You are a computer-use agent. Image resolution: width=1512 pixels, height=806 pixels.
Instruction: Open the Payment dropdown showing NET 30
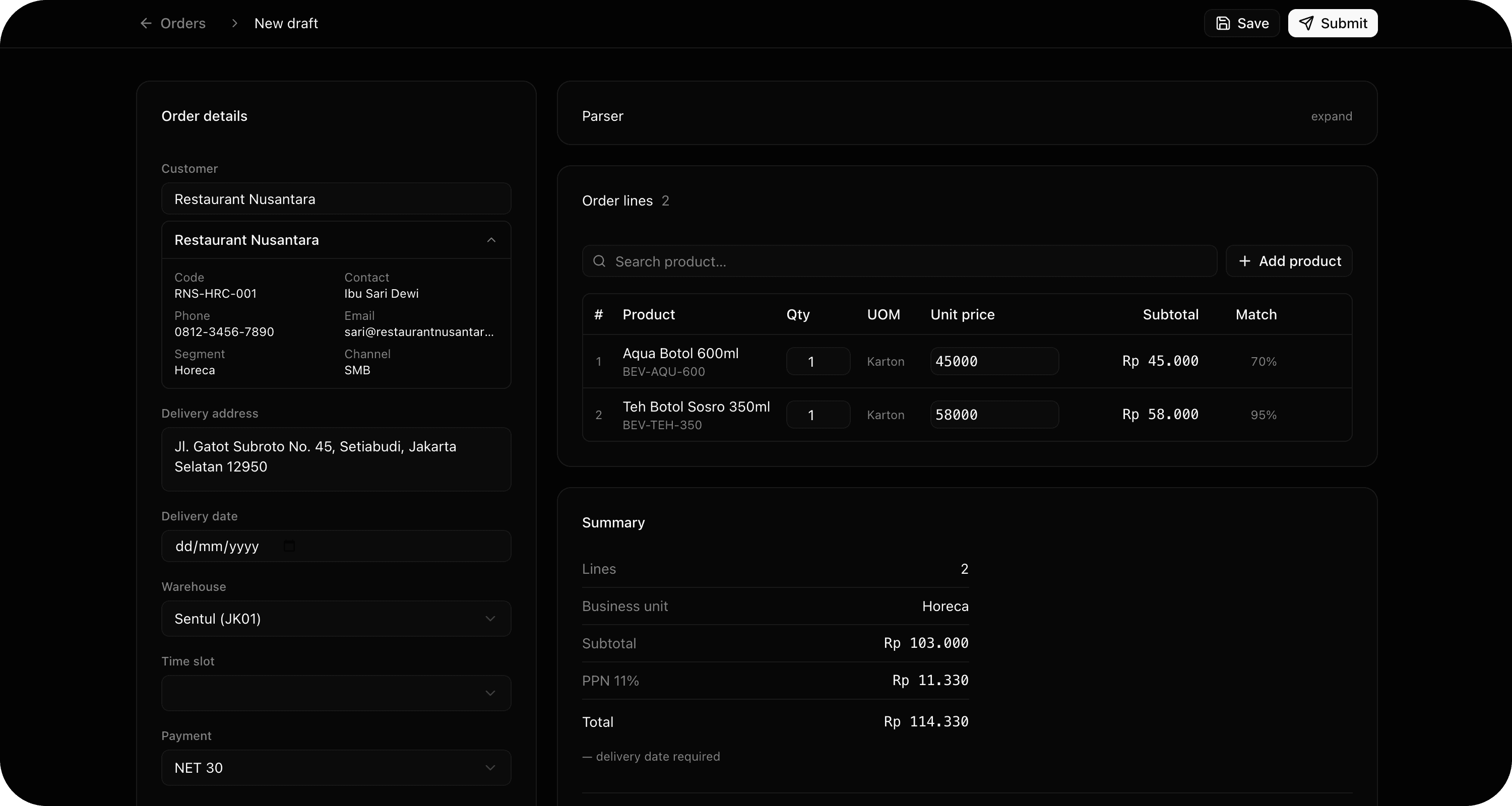[x=336, y=768]
